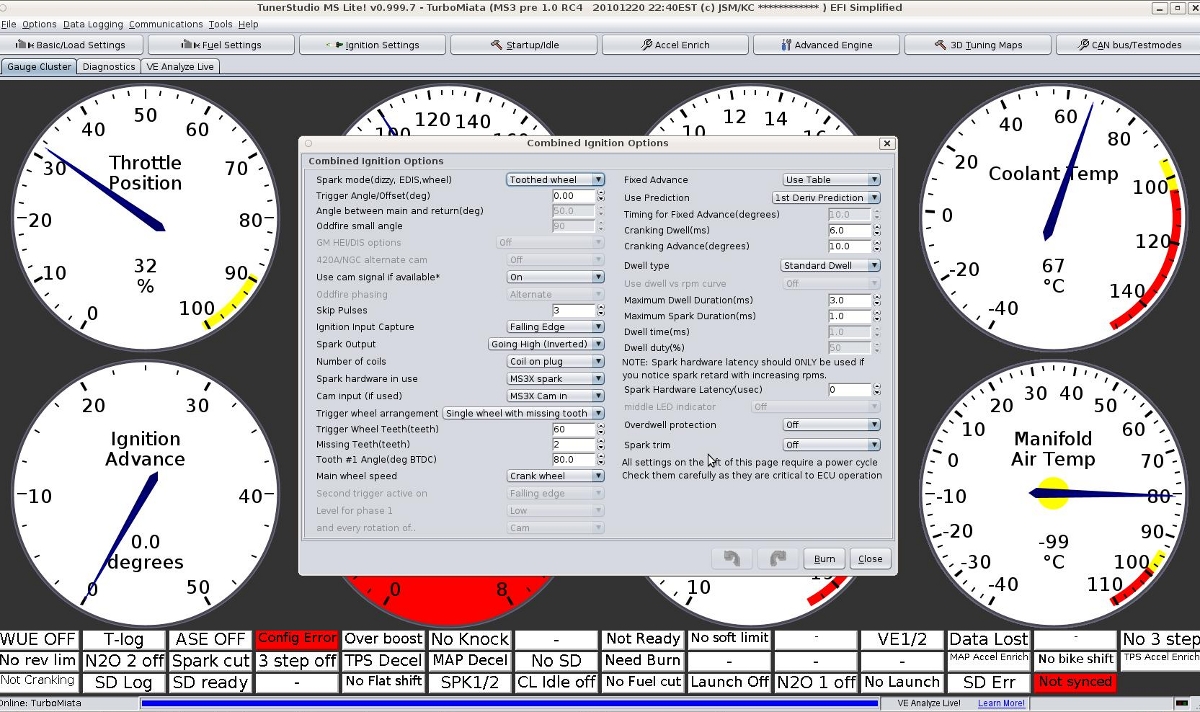Open the Dwell type dropdown
Viewport: 1200px width, 712px height.
(830, 266)
